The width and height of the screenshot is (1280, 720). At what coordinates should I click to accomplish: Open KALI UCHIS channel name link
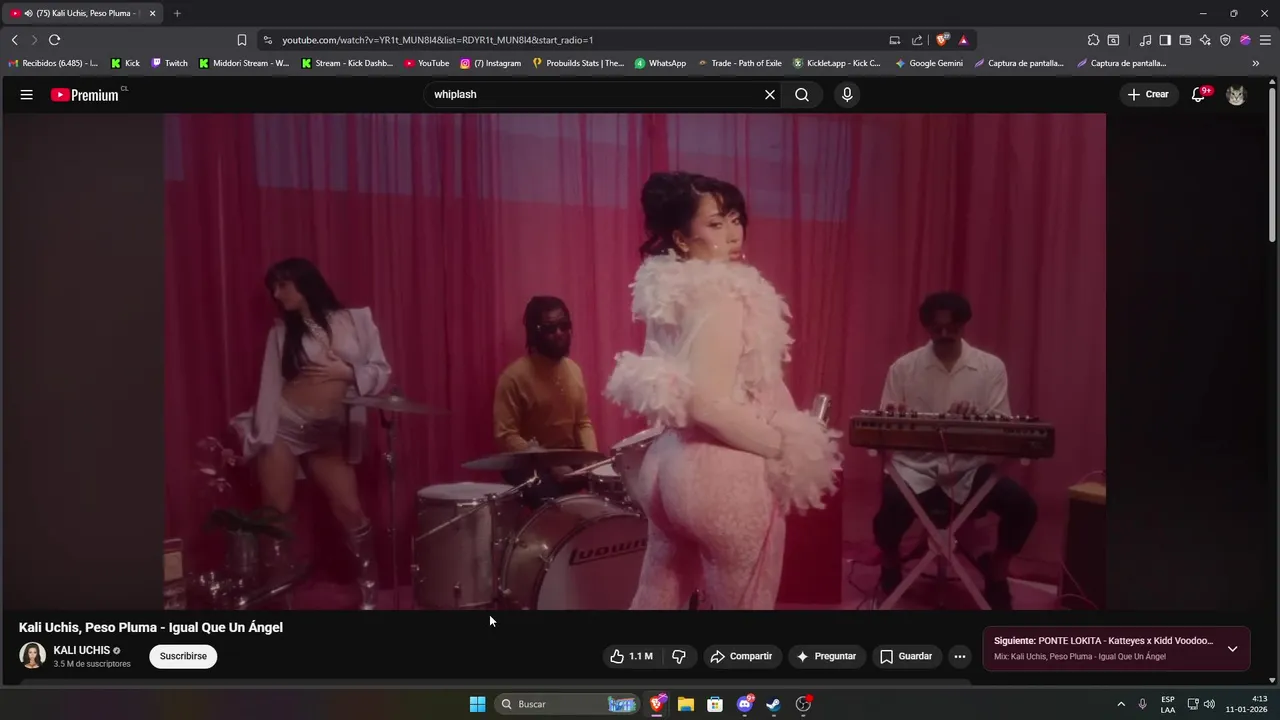pos(82,650)
